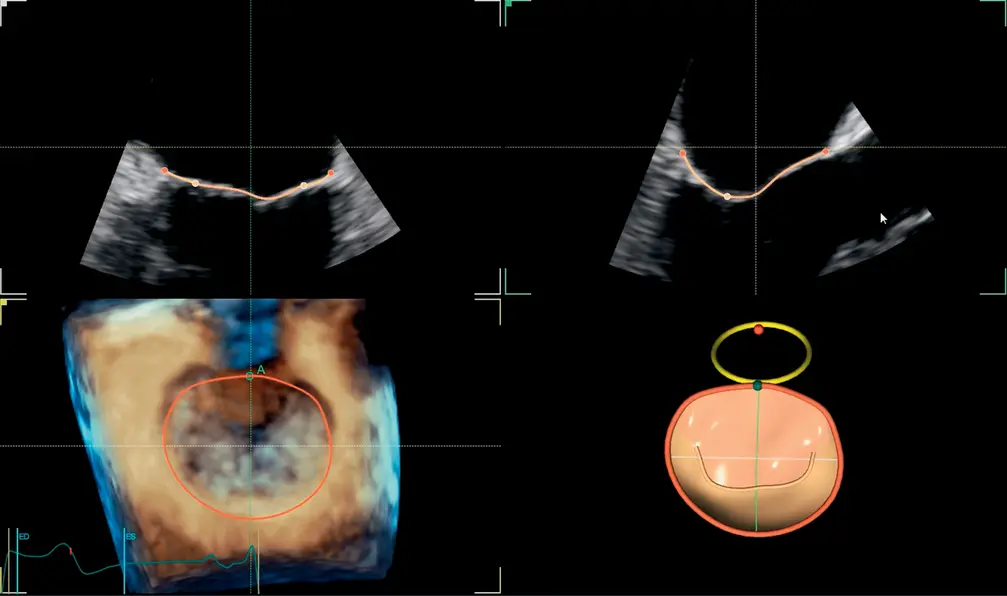Select the right red annulus point in top-left view

(331, 173)
